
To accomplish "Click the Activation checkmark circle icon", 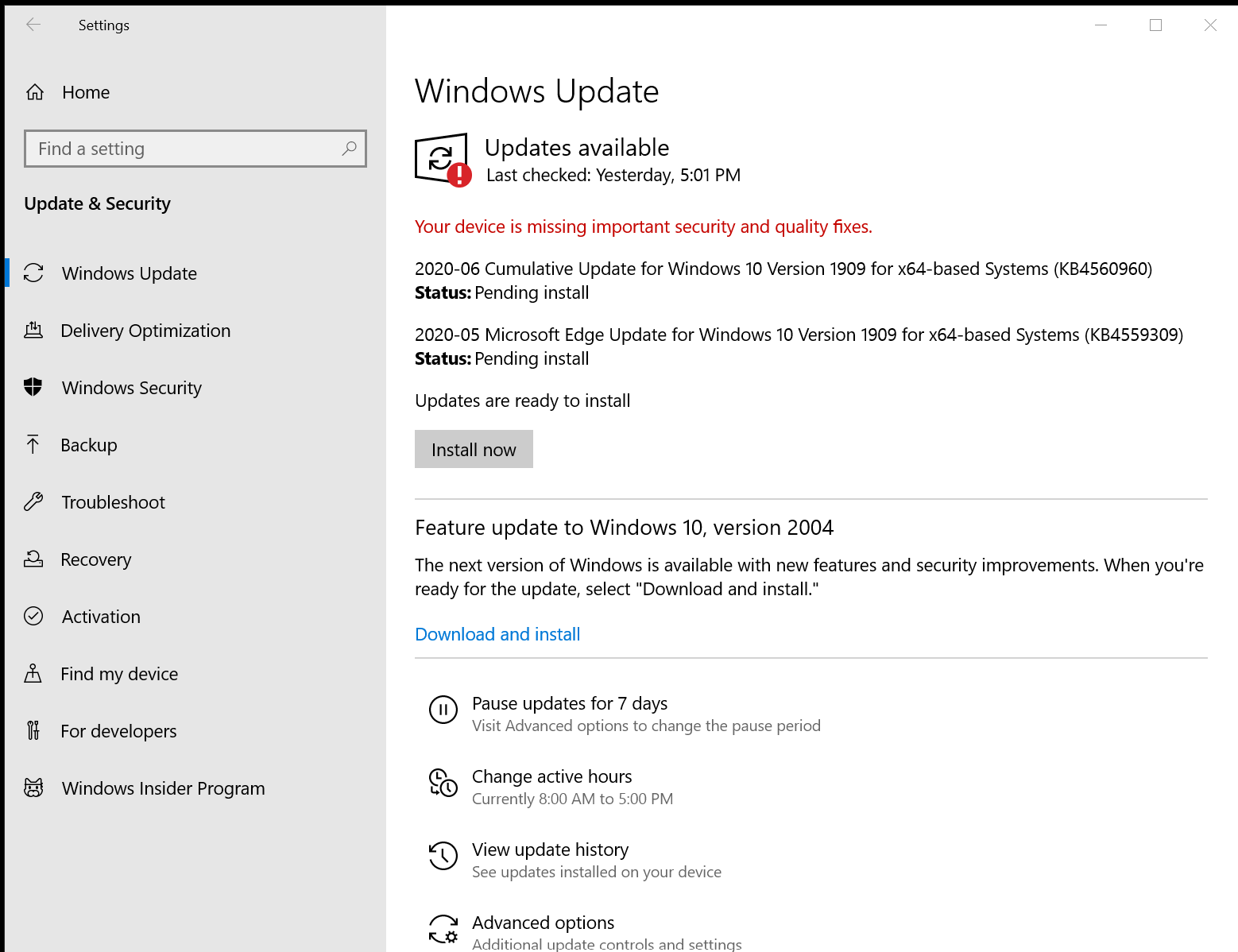I will pos(33,616).
